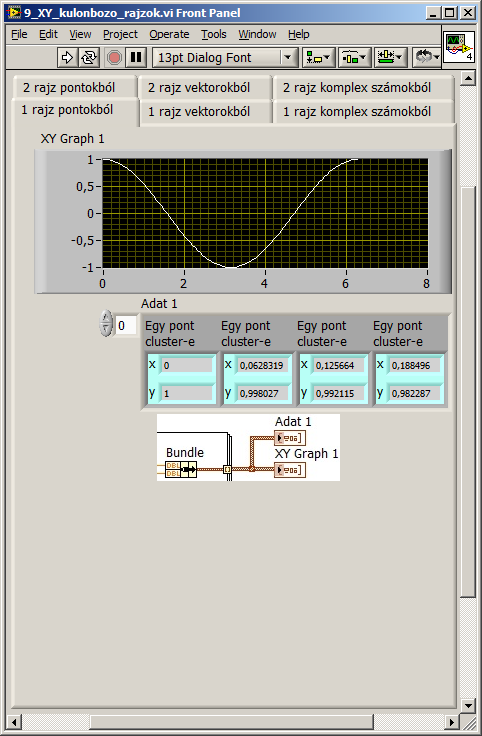Screen dimensions: 482x736
Task: Click the vertical scrollbar down arrow
Action: point(468,705)
